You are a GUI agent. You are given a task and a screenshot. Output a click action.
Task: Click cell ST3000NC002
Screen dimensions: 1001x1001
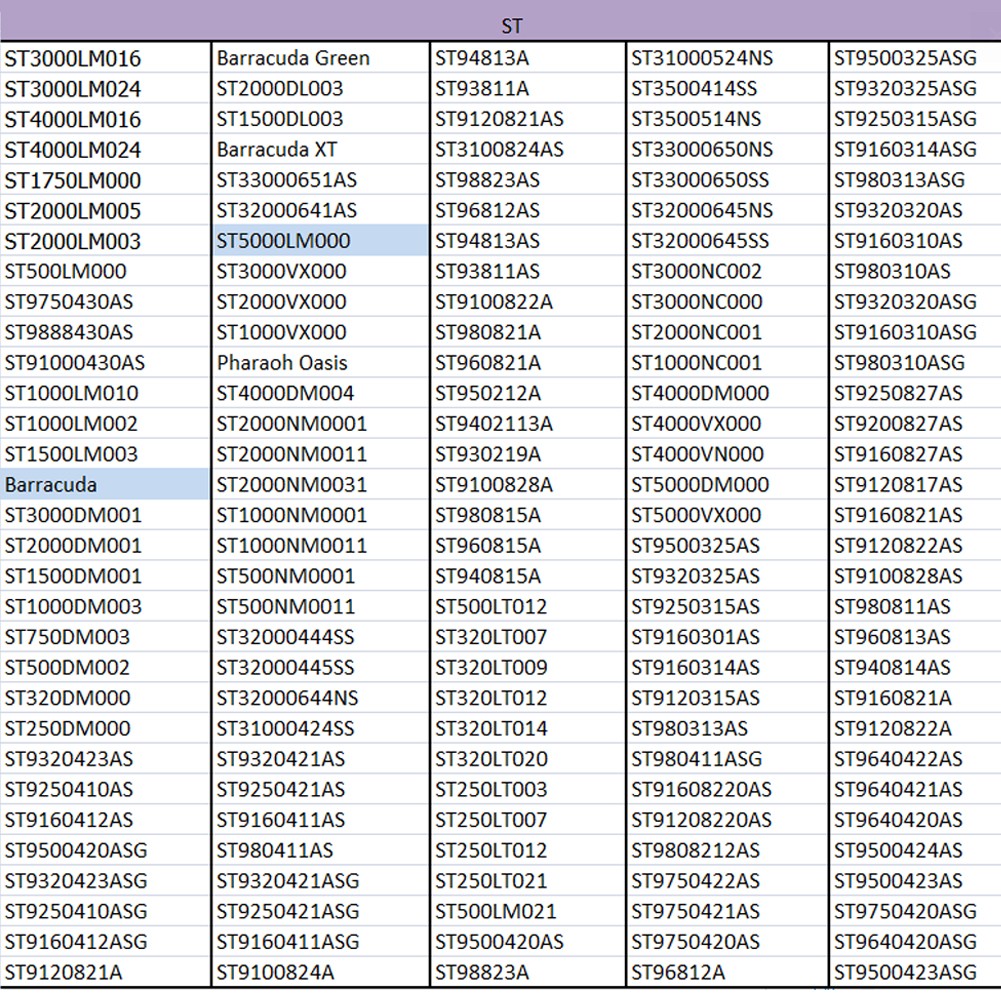(x=727, y=271)
